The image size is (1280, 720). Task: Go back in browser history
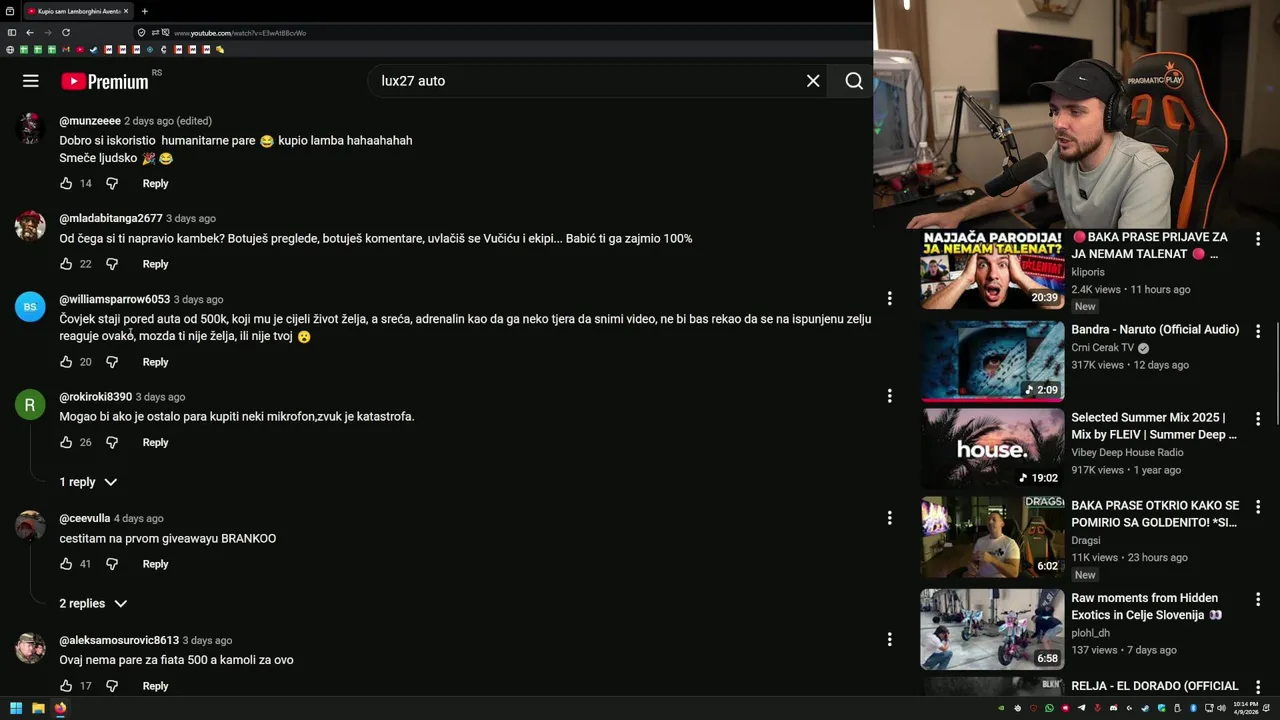30,32
